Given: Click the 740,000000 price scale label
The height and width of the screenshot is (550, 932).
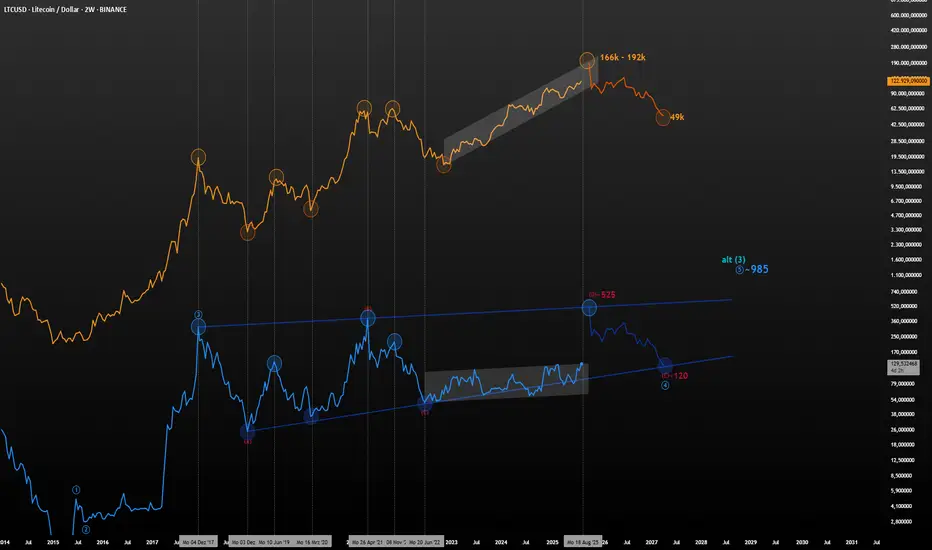Looking at the screenshot, I should click(904, 291).
